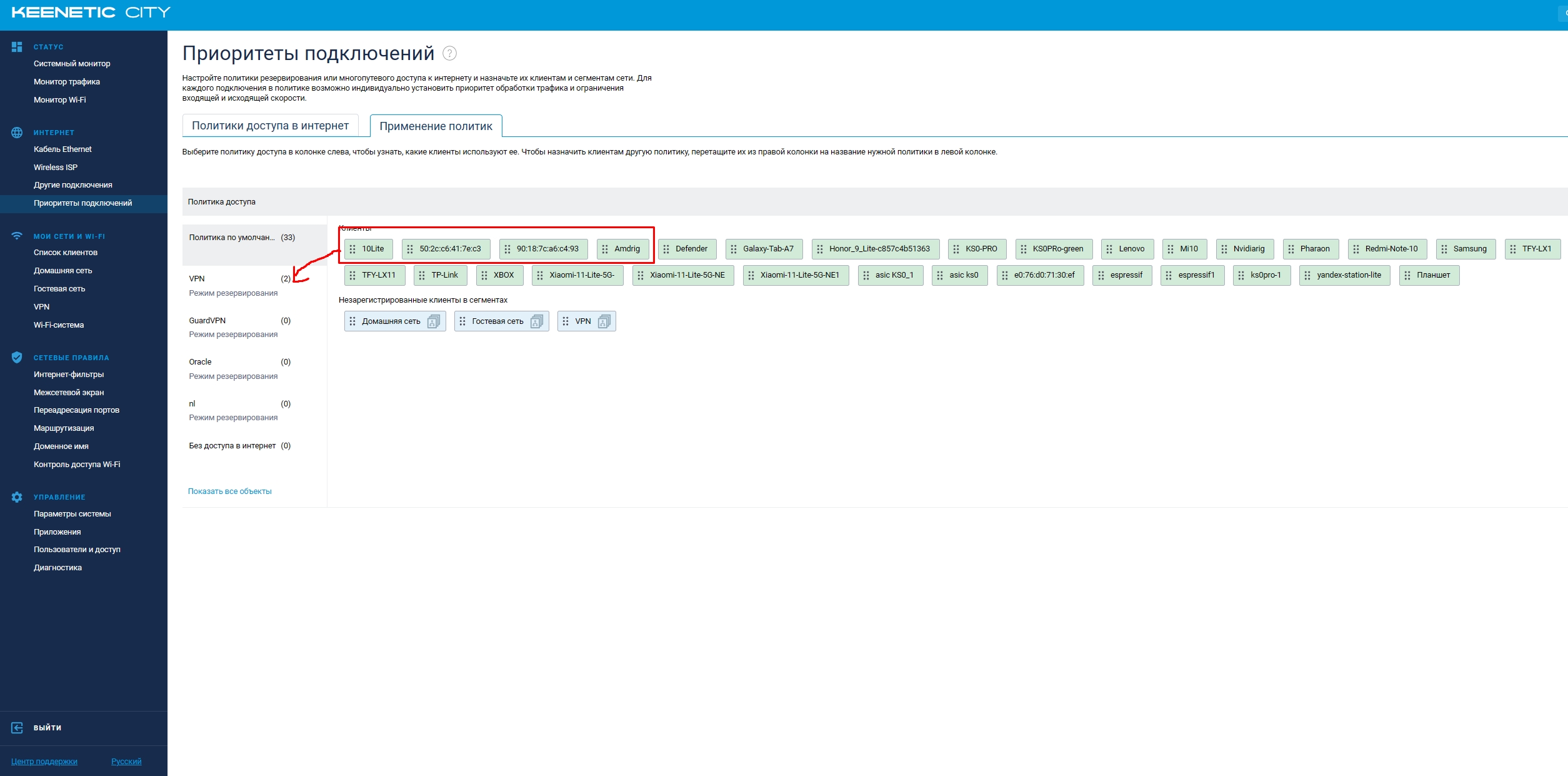Click the network rules shield icon

[17, 358]
